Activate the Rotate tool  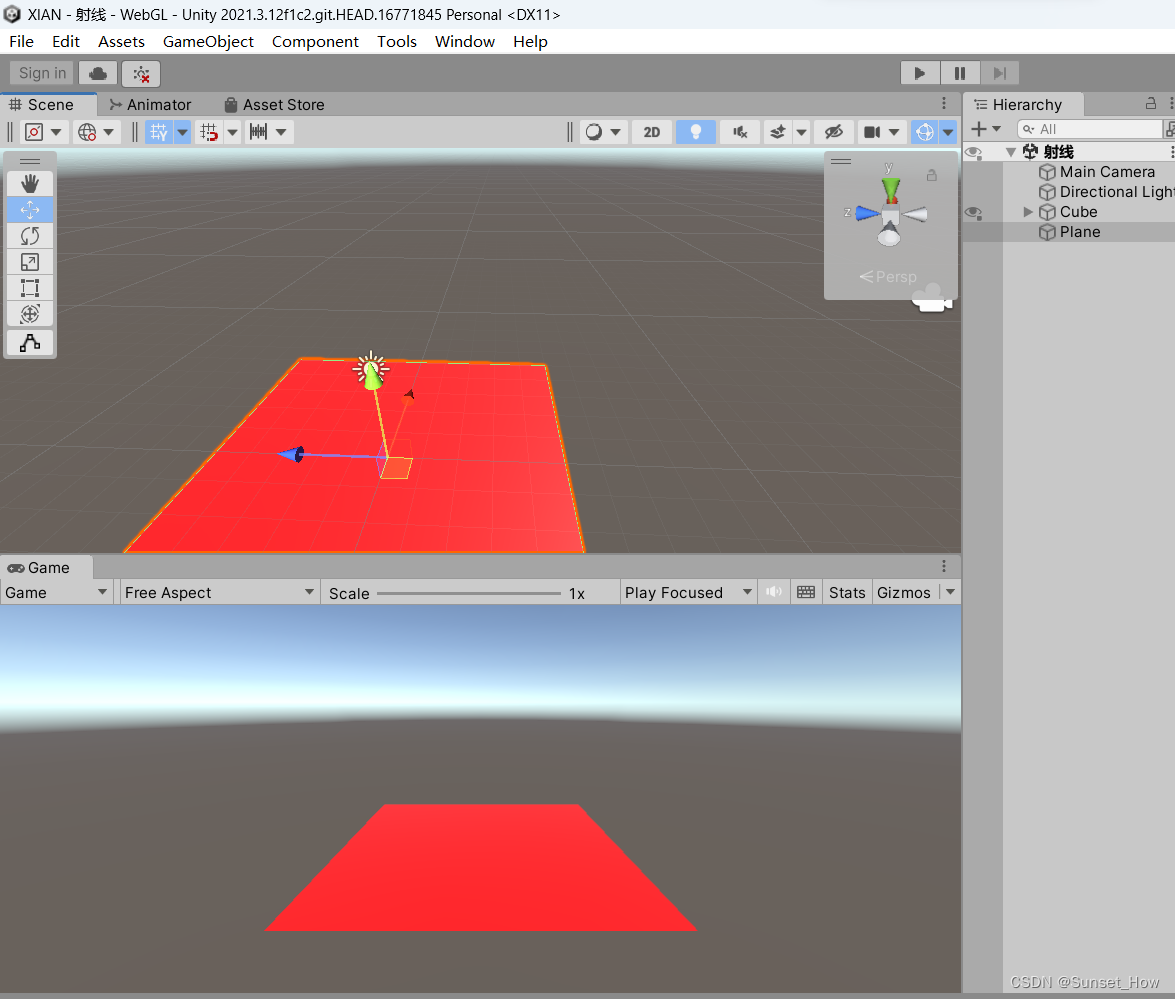pos(29,235)
